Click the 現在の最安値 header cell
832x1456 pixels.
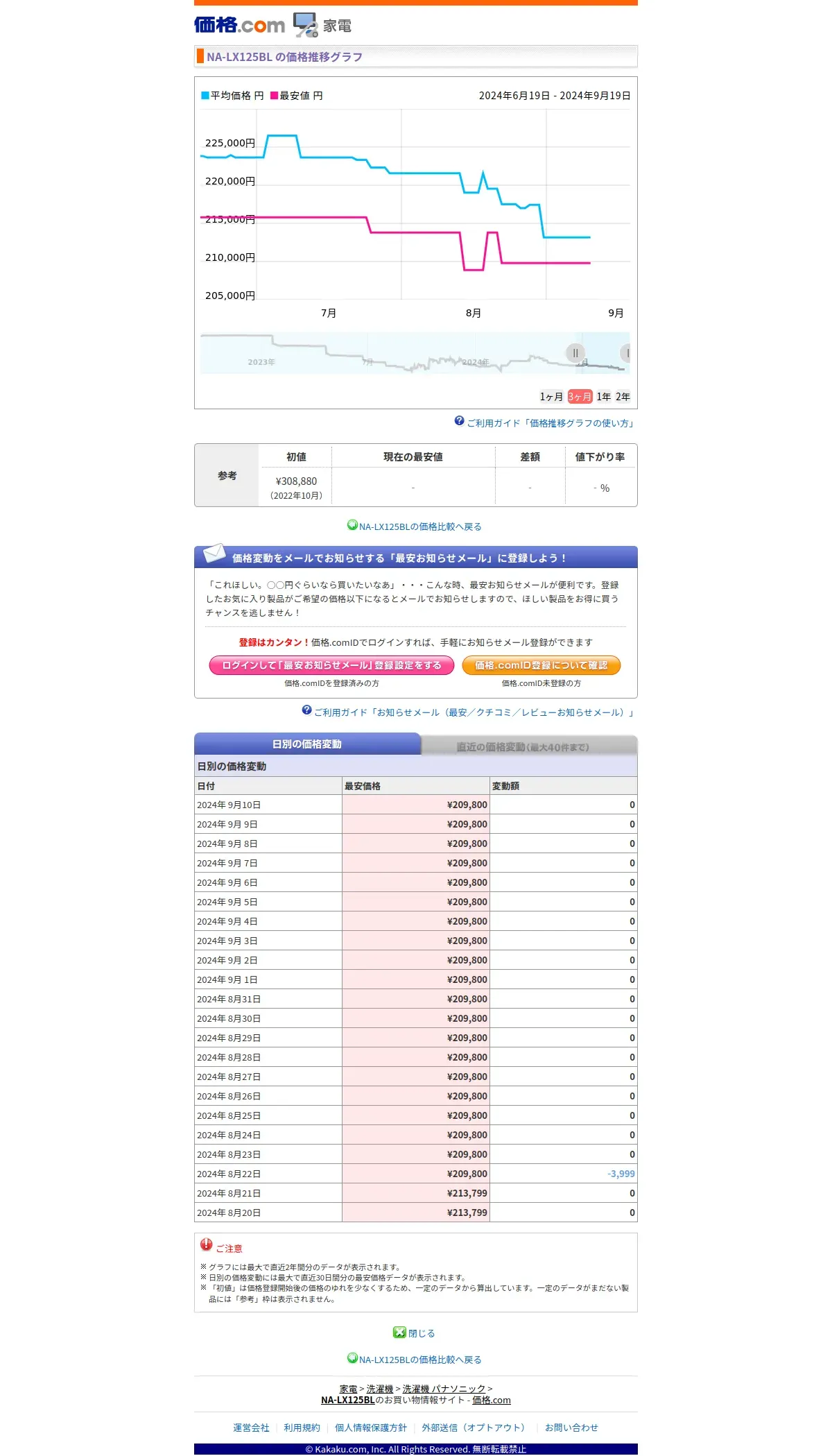pyautogui.click(x=413, y=456)
